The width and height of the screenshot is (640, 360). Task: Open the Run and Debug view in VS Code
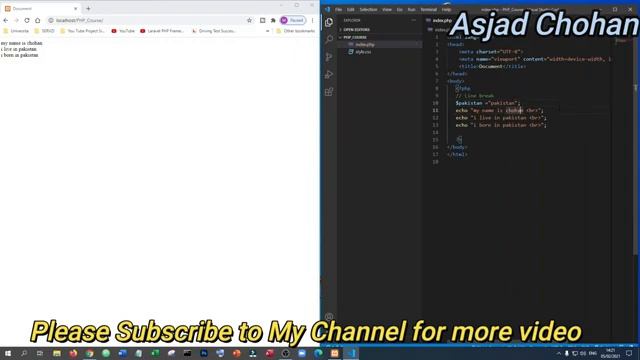(x=329, y=75)
